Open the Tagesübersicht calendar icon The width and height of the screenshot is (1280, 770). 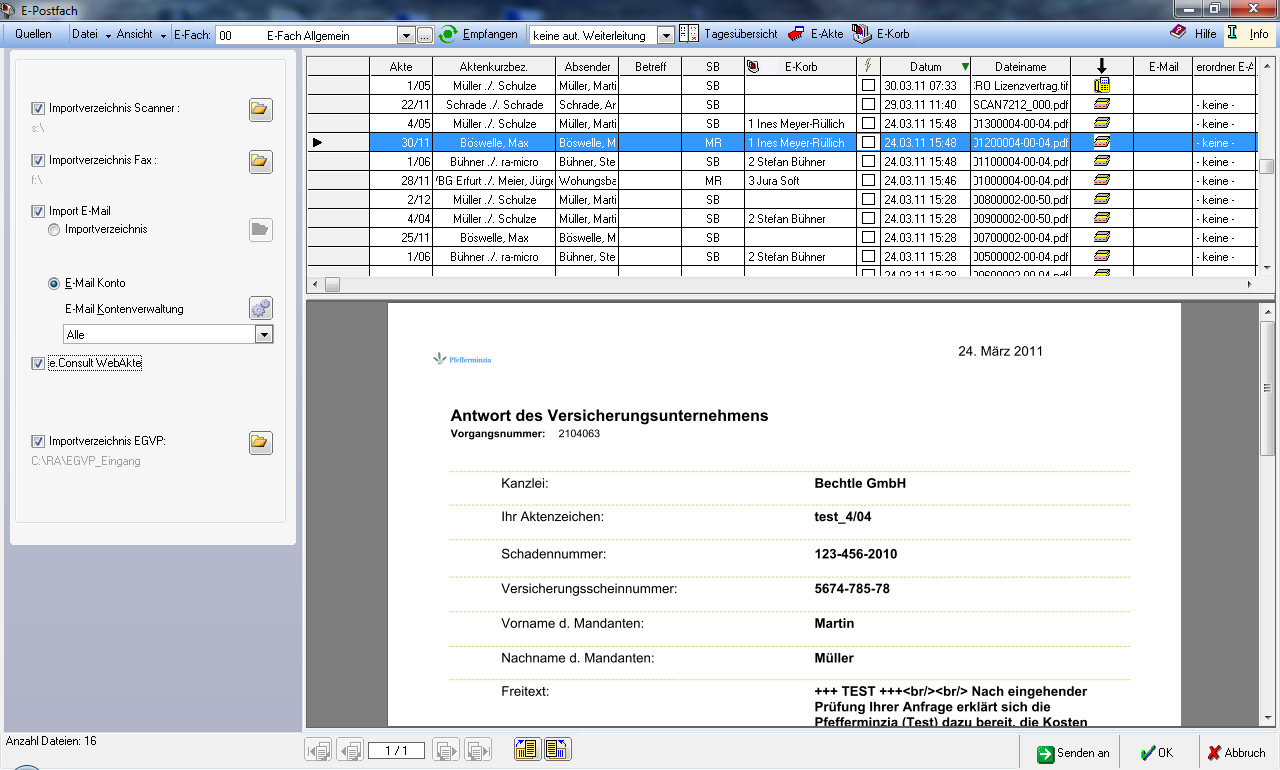(x=689, y=34)
